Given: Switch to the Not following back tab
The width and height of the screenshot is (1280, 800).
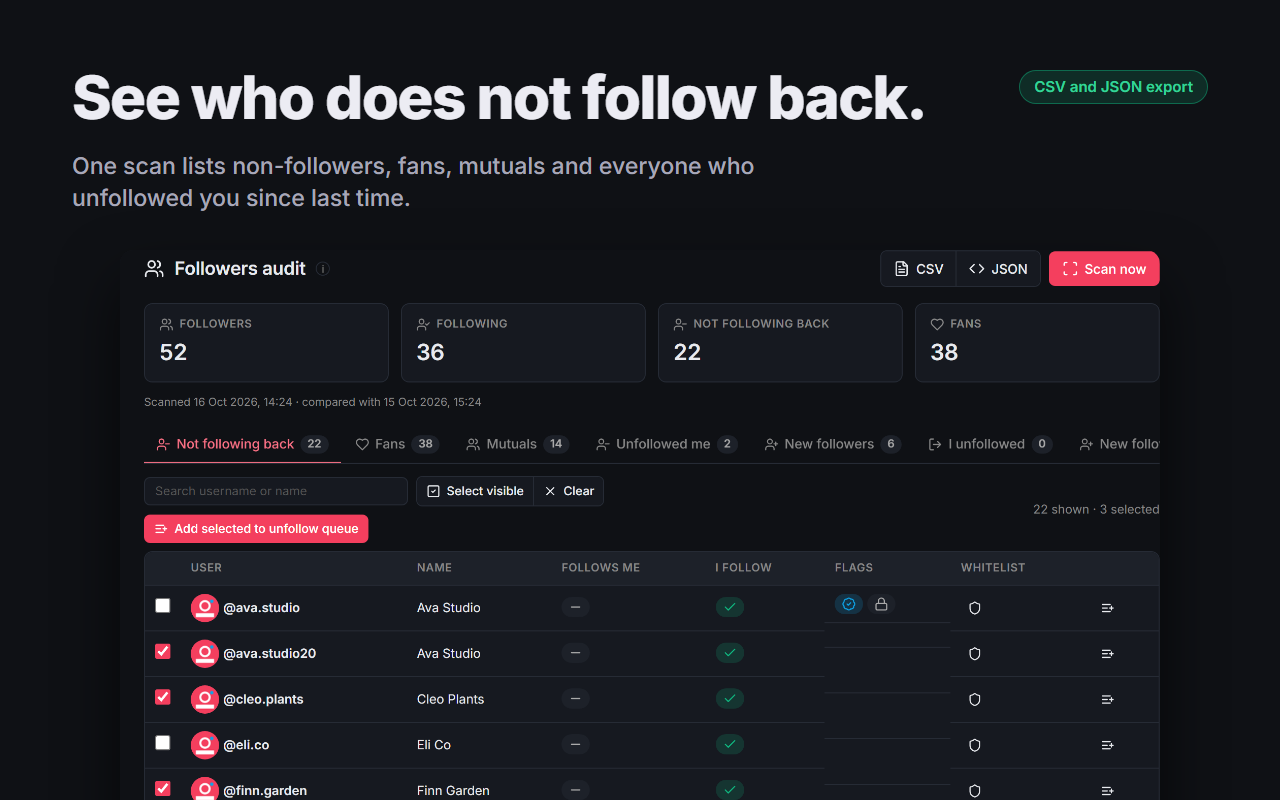Looking at the screenshot, I should pos(242,444).
